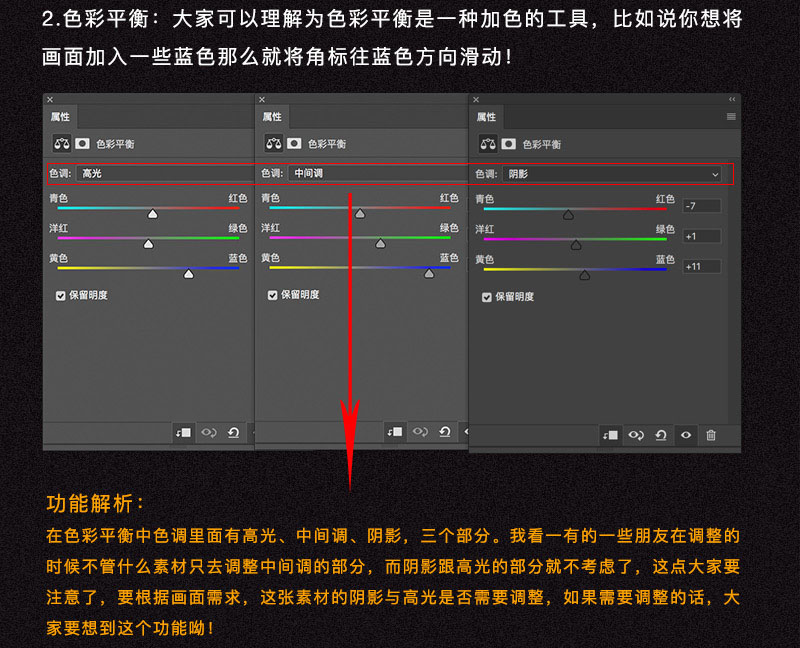Select the 属性 tab in the right panel
Viewport: 800px width, 648px height.
coord(486,117)
